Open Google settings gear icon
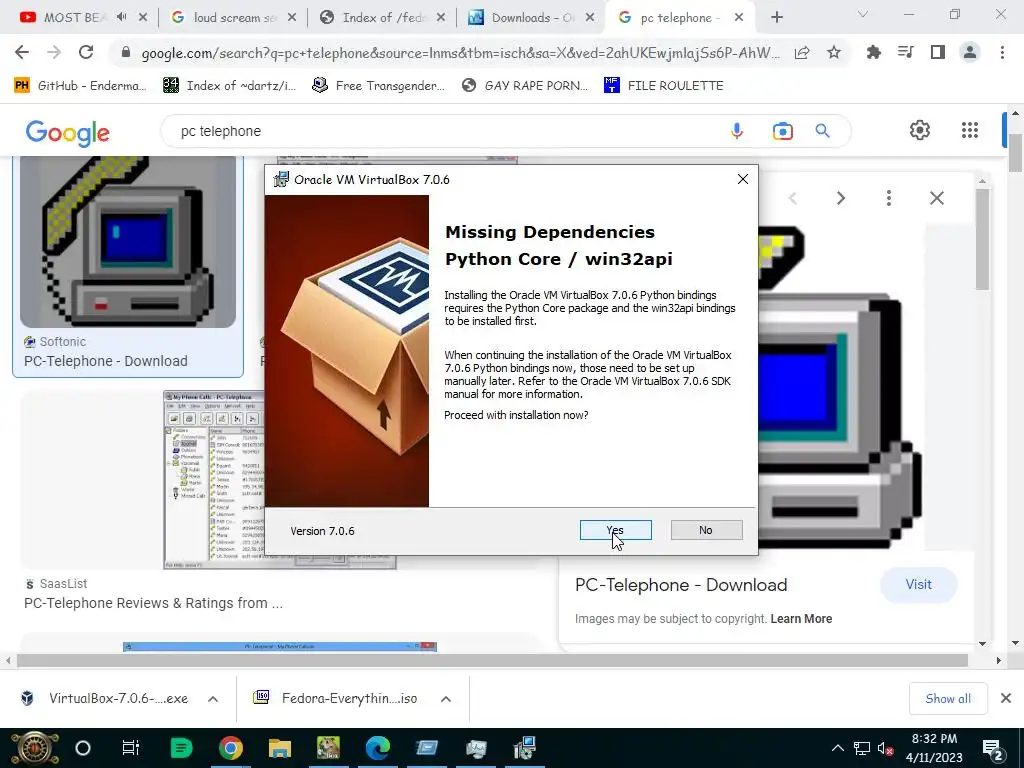The image size is (1024, 768). click(x=920, y=130)
